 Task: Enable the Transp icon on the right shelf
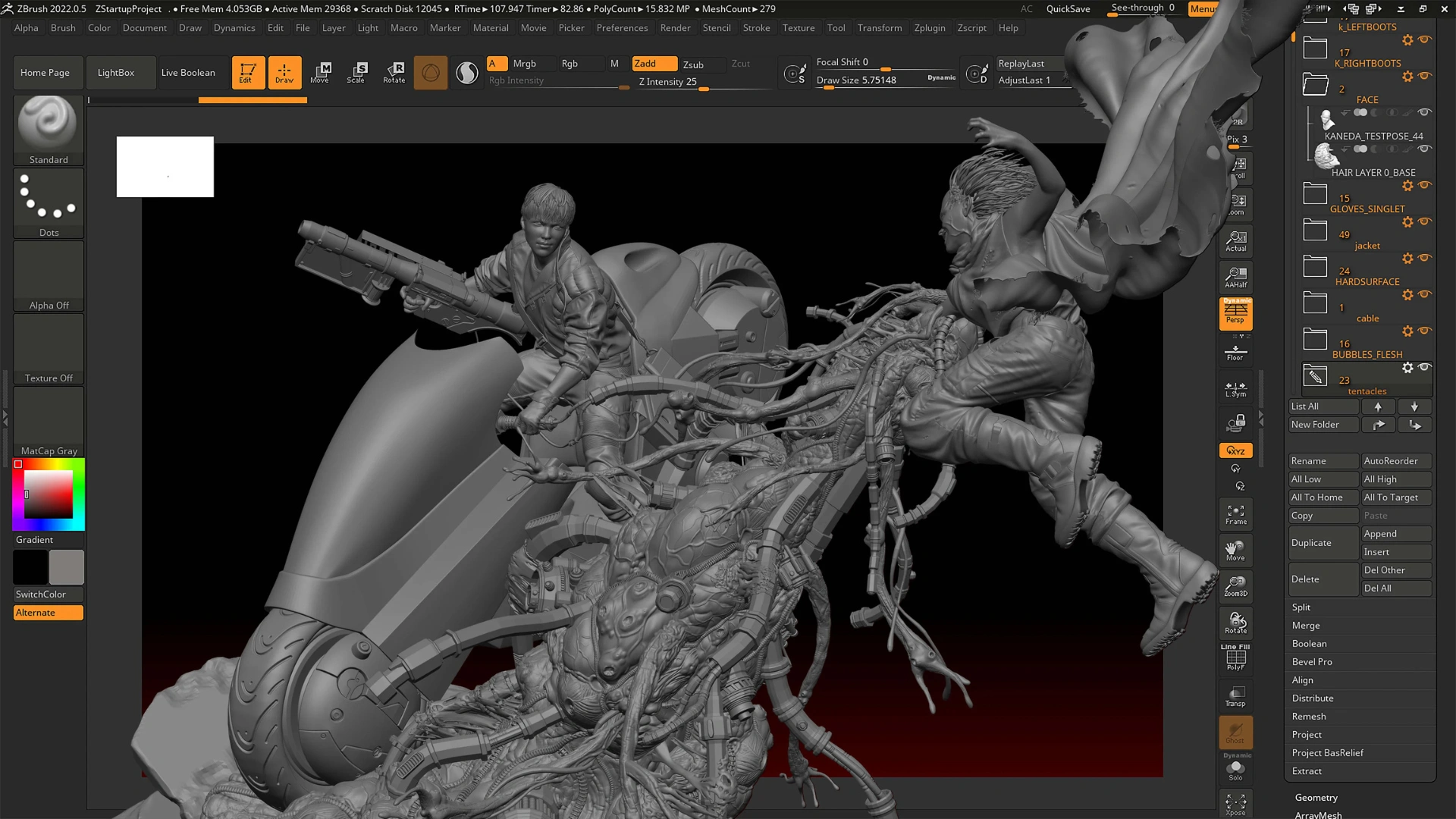[1235, 695]
